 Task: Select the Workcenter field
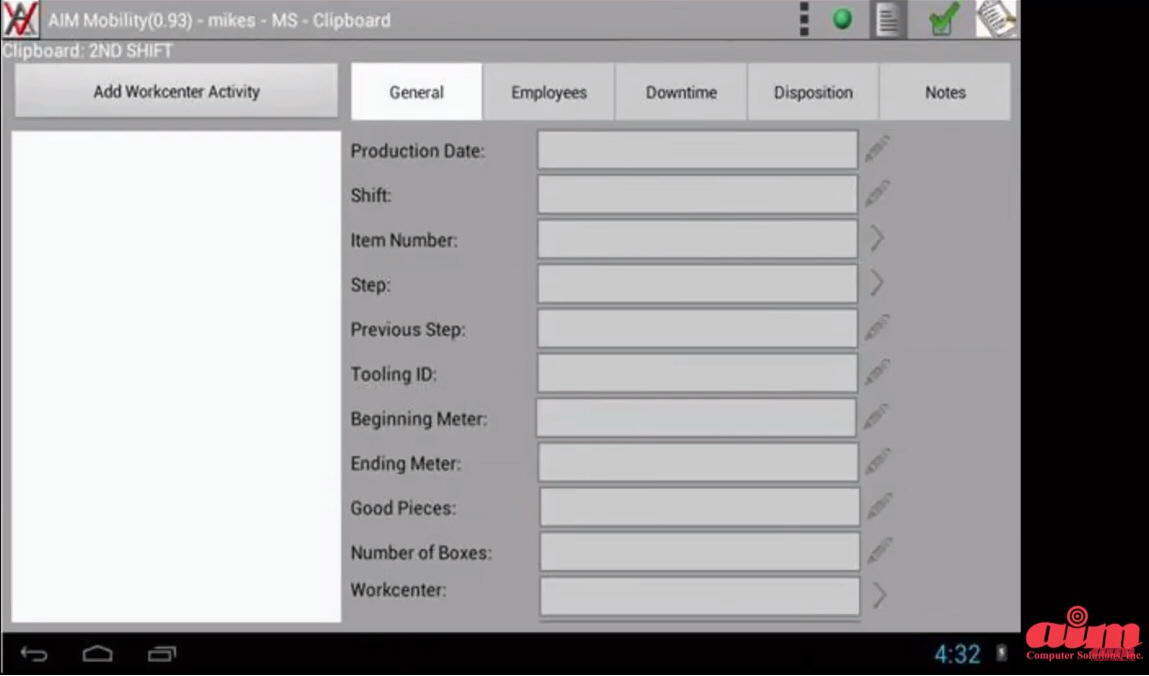pyautogui.click(x=700, y=596)
